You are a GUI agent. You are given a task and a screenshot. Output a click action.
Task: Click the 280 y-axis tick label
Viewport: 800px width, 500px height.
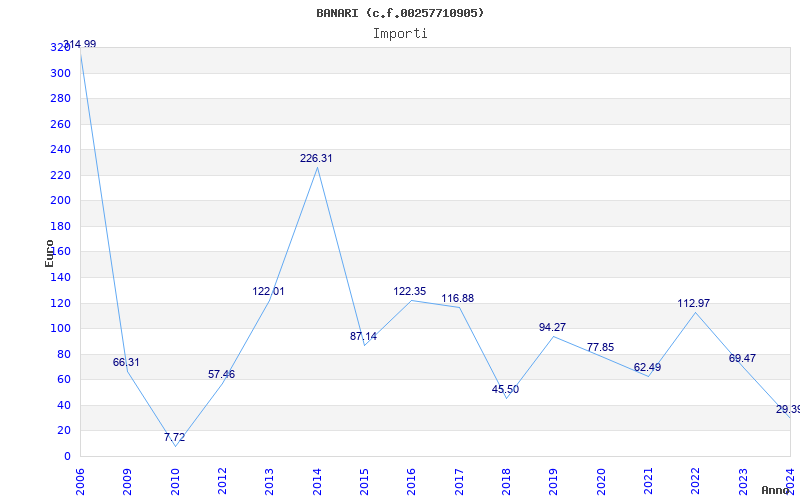click(60, 98)
